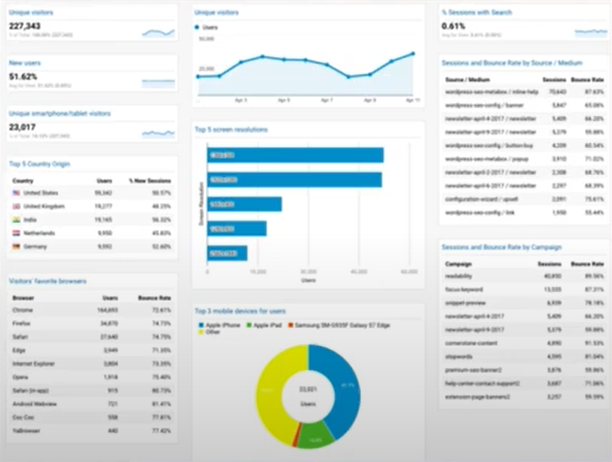
Task: Click the shortest bar in screen resolutions chart
Action: 227,253
